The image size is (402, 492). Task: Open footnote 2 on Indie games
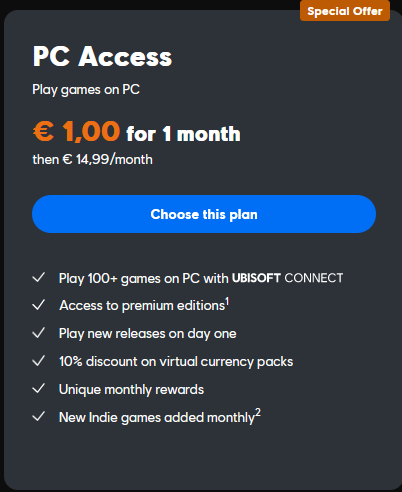coord(258,412)
